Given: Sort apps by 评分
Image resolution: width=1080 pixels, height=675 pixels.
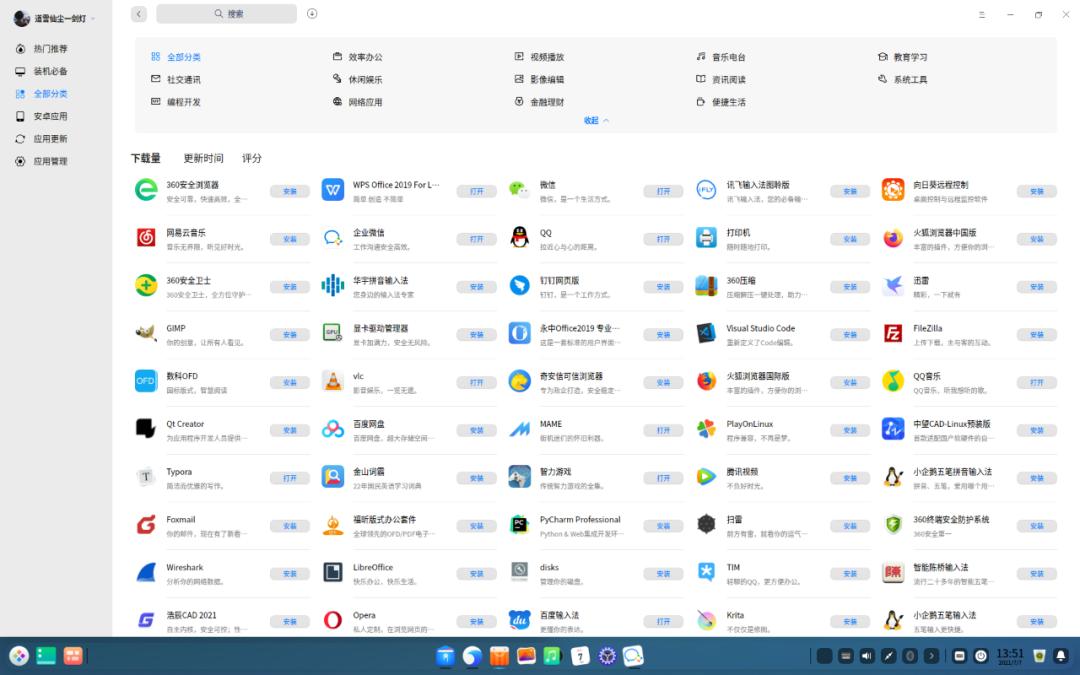Looking at the screenshot, I should [x=251, y=158].
